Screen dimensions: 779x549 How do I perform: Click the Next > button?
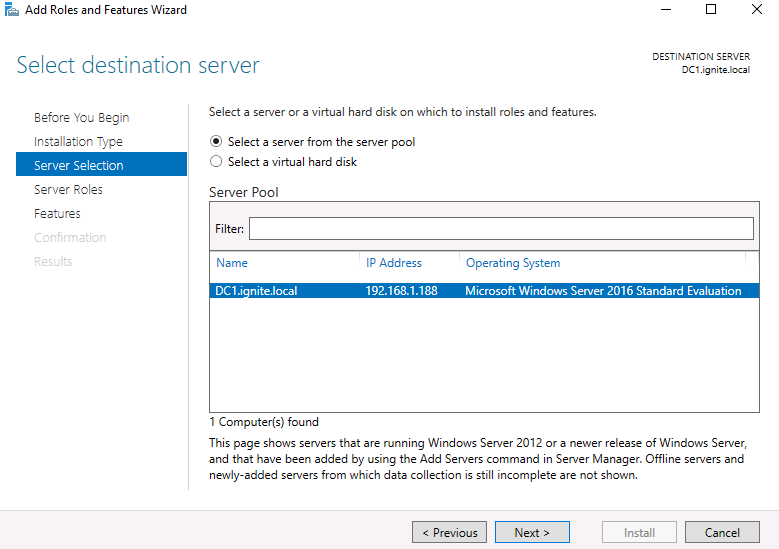532,532
